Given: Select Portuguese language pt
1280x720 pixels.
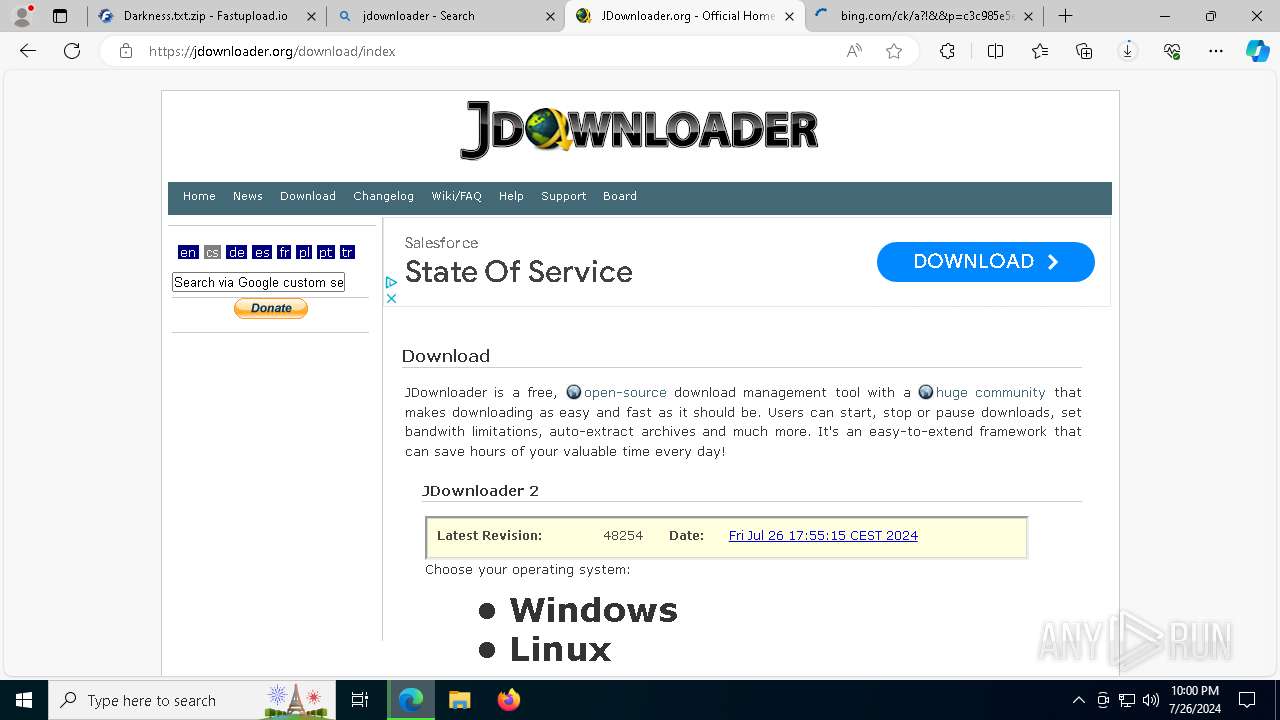Looking at the screenshot, I should pyautogui.click(x=326, y=252).
